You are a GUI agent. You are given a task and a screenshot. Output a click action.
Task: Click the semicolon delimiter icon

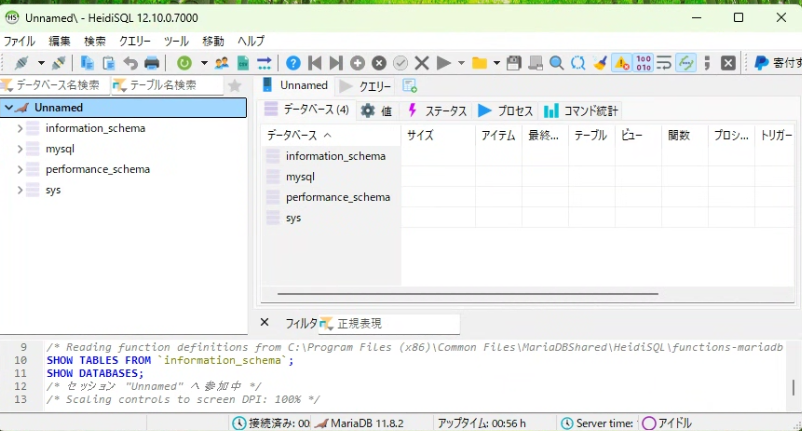[x=707, y=63]
